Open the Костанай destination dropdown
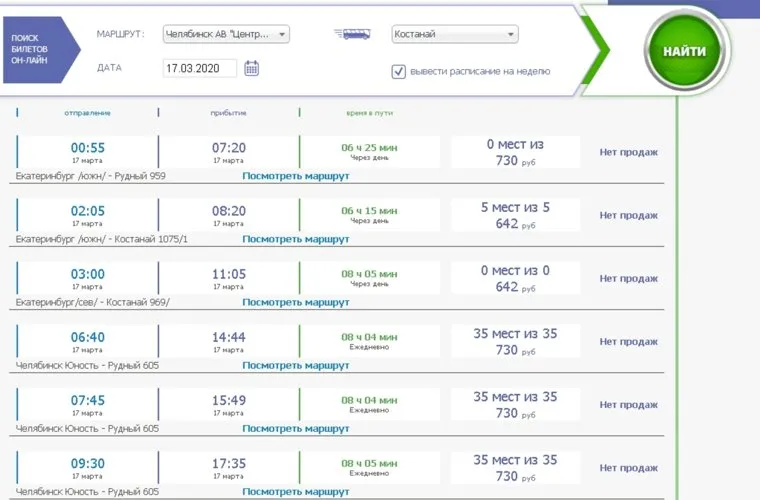The image size is (760, 500). click(x=455, y=34)
